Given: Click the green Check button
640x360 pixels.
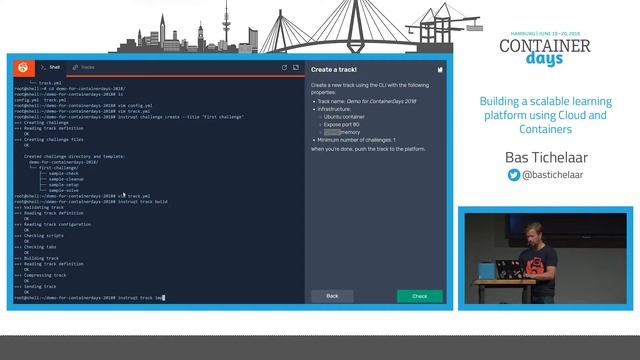Looking at the screenshot, I should pos(420,296).
